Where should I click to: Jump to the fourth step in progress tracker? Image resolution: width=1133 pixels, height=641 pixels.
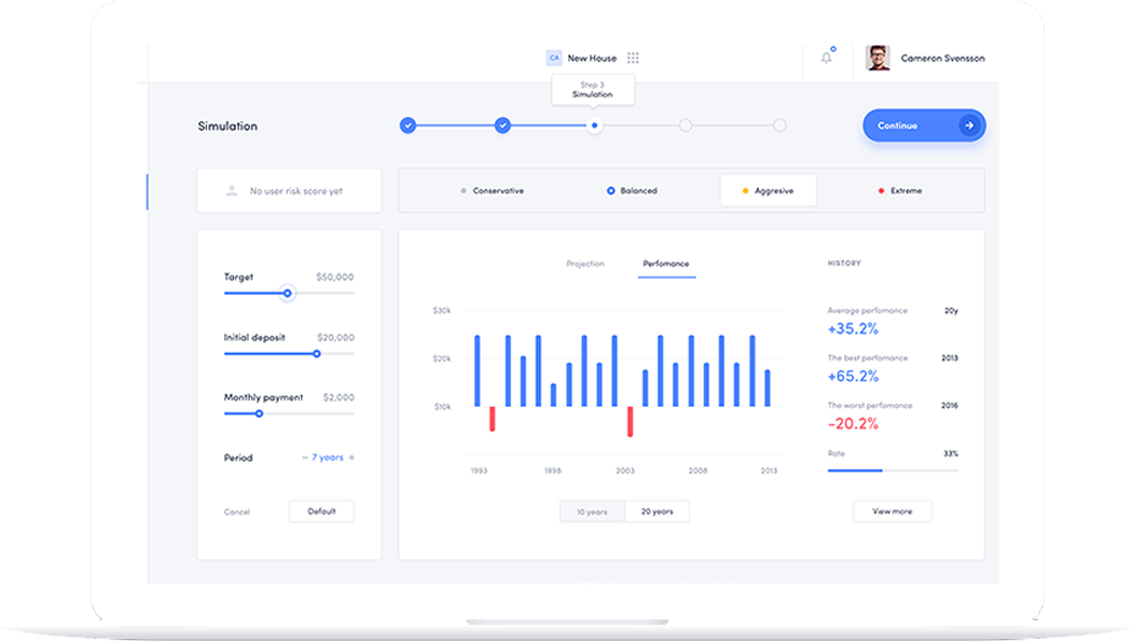[x=685, y=125]
